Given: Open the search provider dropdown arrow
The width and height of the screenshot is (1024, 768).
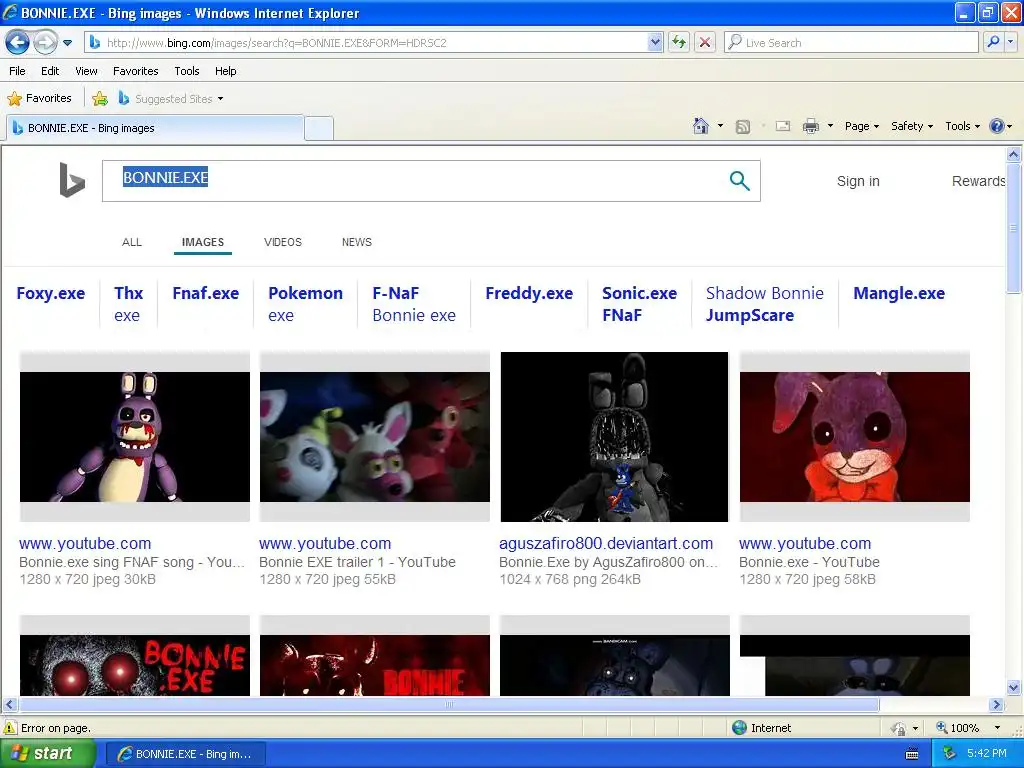Looking at the screenshot, I should pyautogui.click(x=1010, y=42).
